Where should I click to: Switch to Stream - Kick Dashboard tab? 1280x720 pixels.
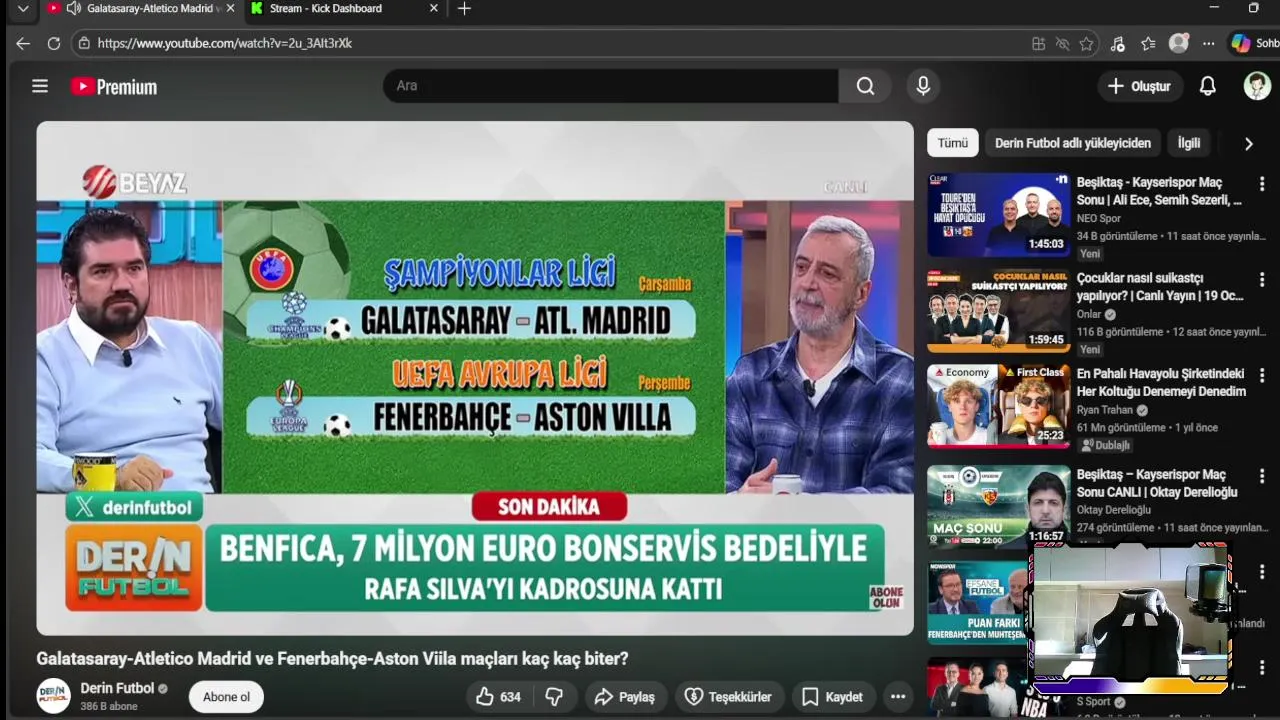326,8
